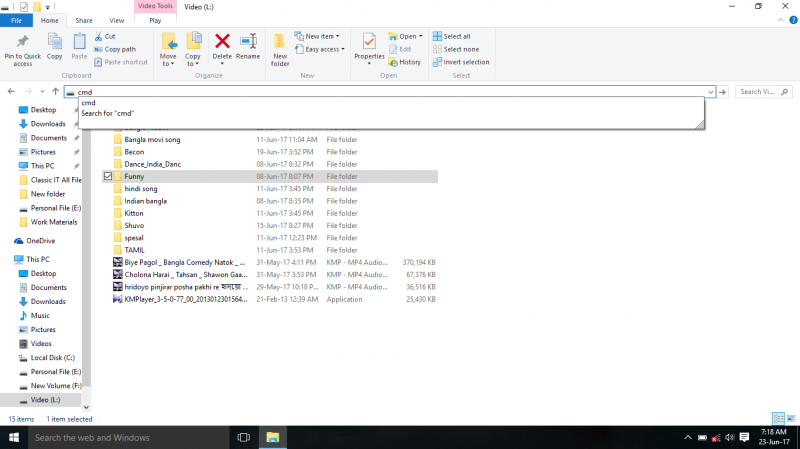The image size is (800, 449).
Task: Click navigation pane scroll down arrow
Action: click(86, 407)
